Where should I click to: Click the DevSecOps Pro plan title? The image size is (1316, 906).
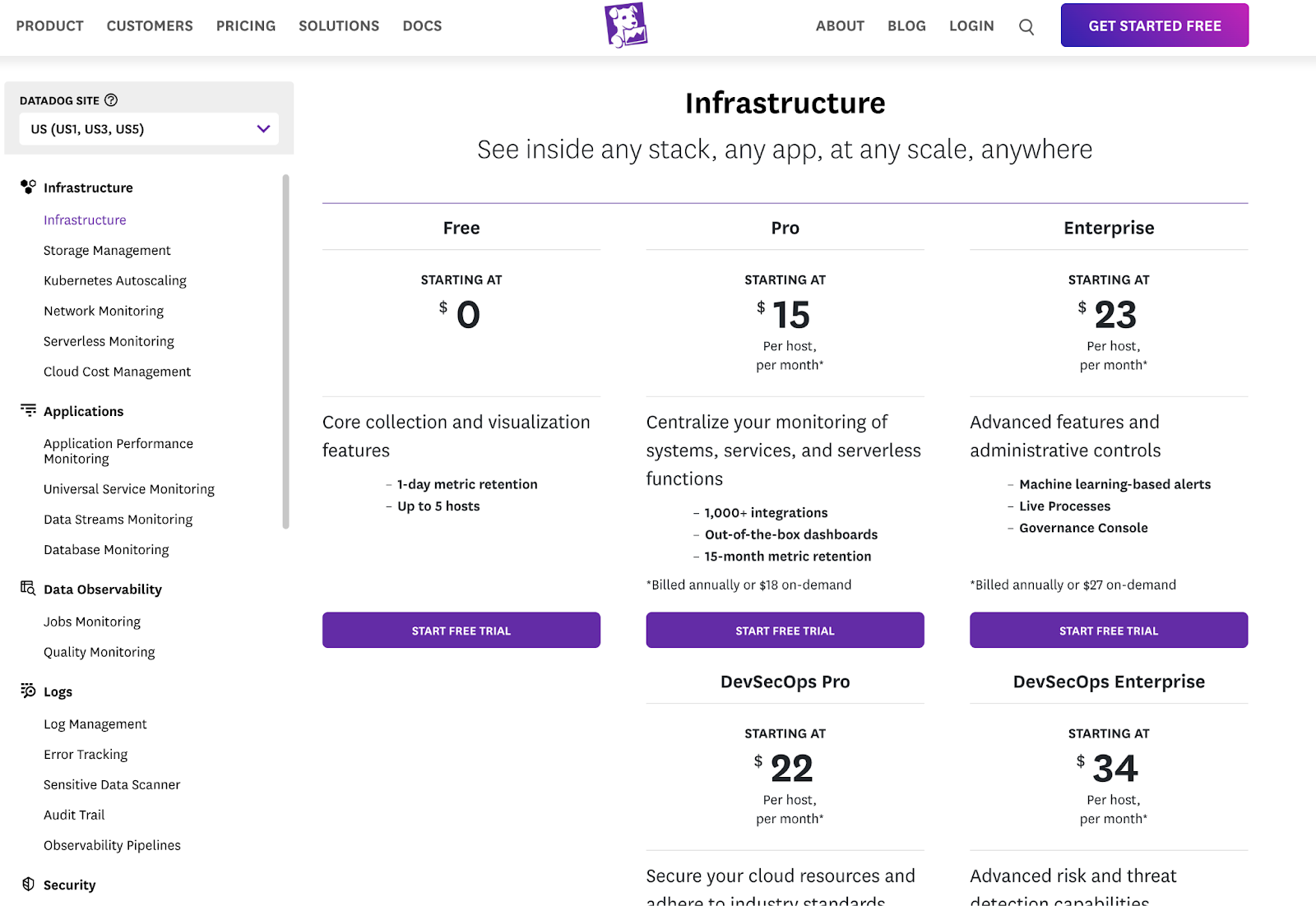[785, 682]
